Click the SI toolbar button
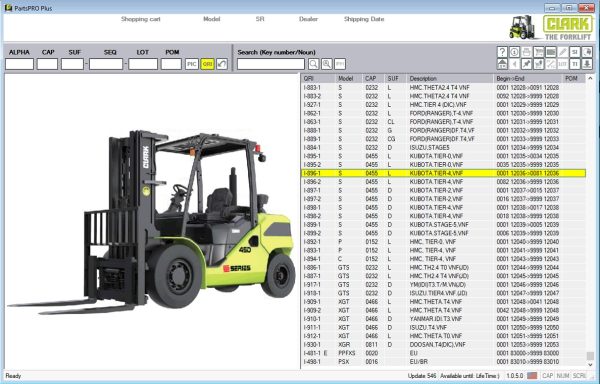This screenshot has height=384, width=600. click(575, 52)
